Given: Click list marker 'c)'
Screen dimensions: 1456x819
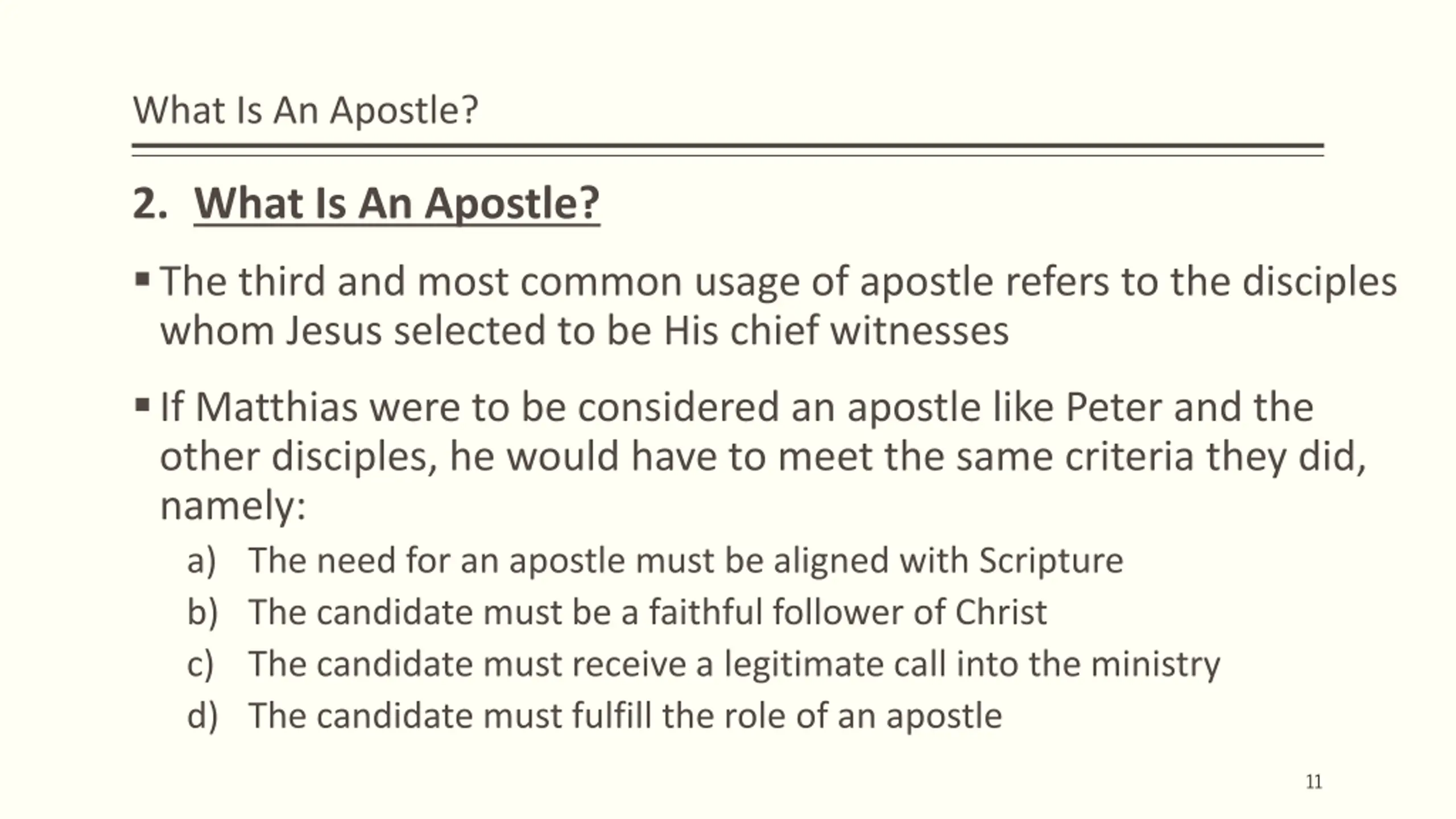Looking at the screenshot, I should coord(201,664).
